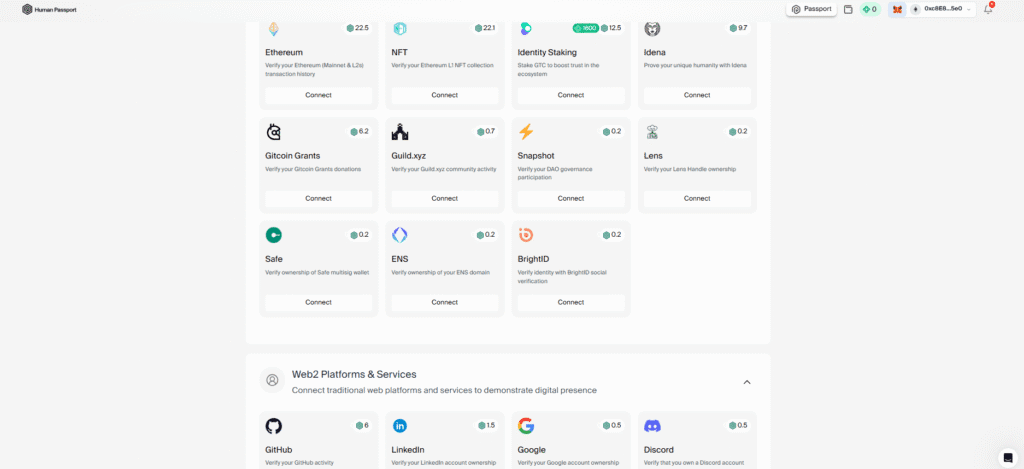Connect the Identity Staking stamp
This screenshot has height=469, width=1024.
point(571,95)
